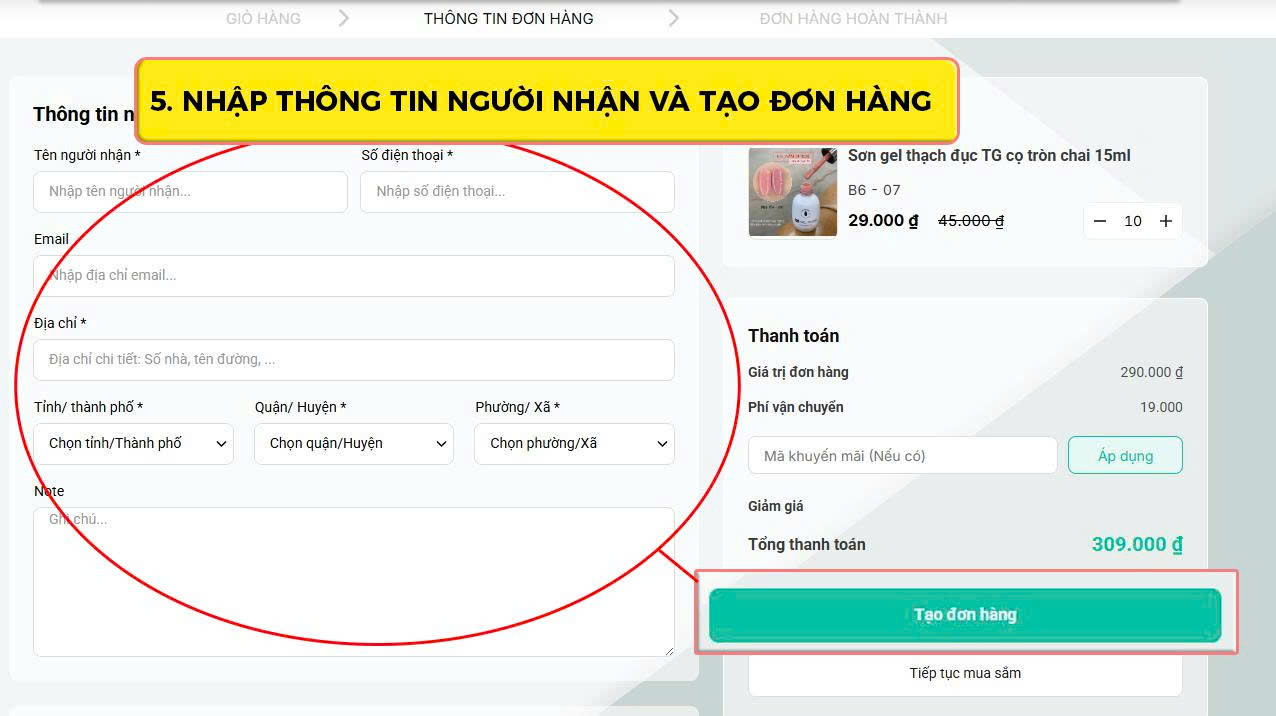Go to the GIỎ HÀNG step
Image resolution: width=1276 pixels, height=716 pixels.
click(x=263, y=18)
